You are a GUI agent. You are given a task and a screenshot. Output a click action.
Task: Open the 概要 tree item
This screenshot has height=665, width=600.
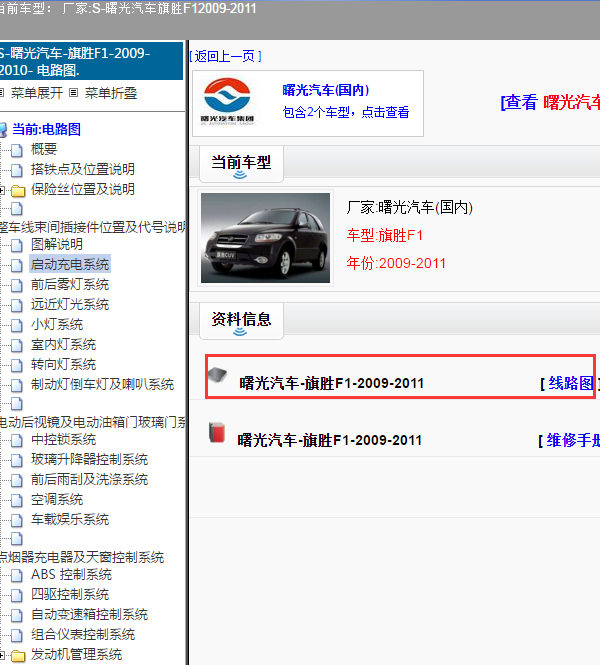[x=44, y=149]
